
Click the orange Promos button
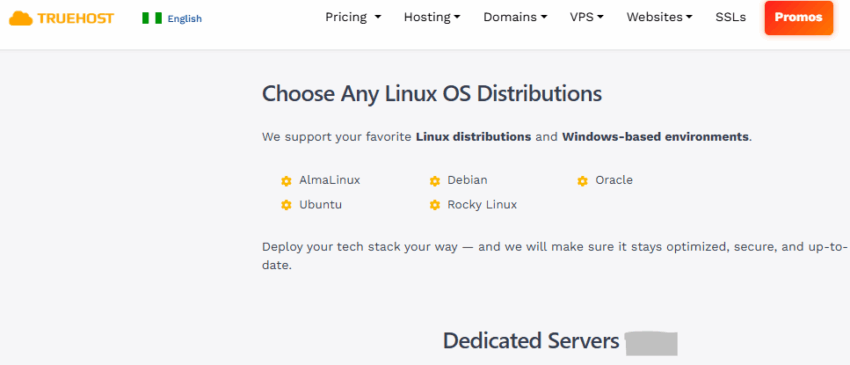coord(799,18)
